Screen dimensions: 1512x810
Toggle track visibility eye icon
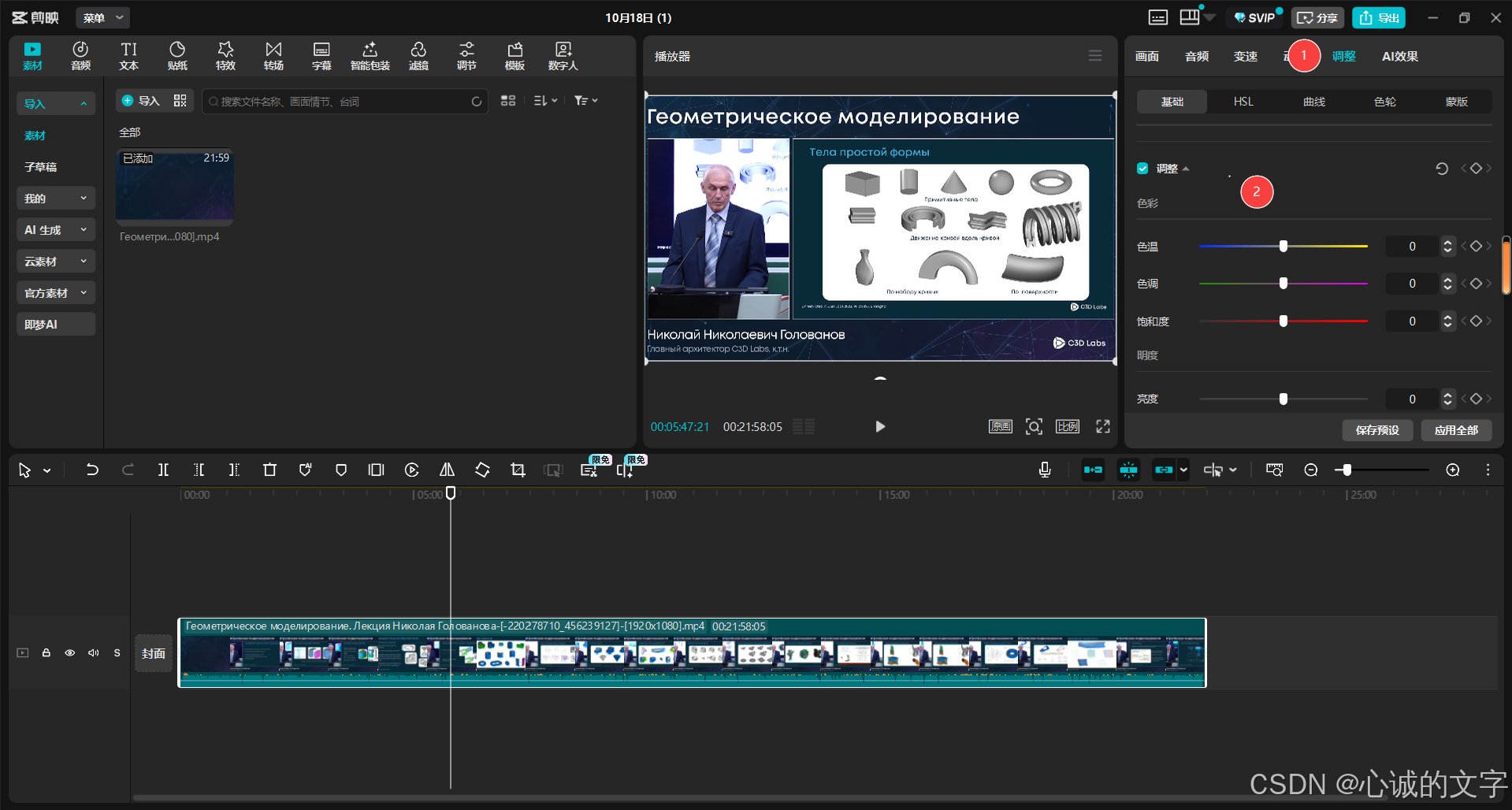pyautogui.click(x=70, y=652)
